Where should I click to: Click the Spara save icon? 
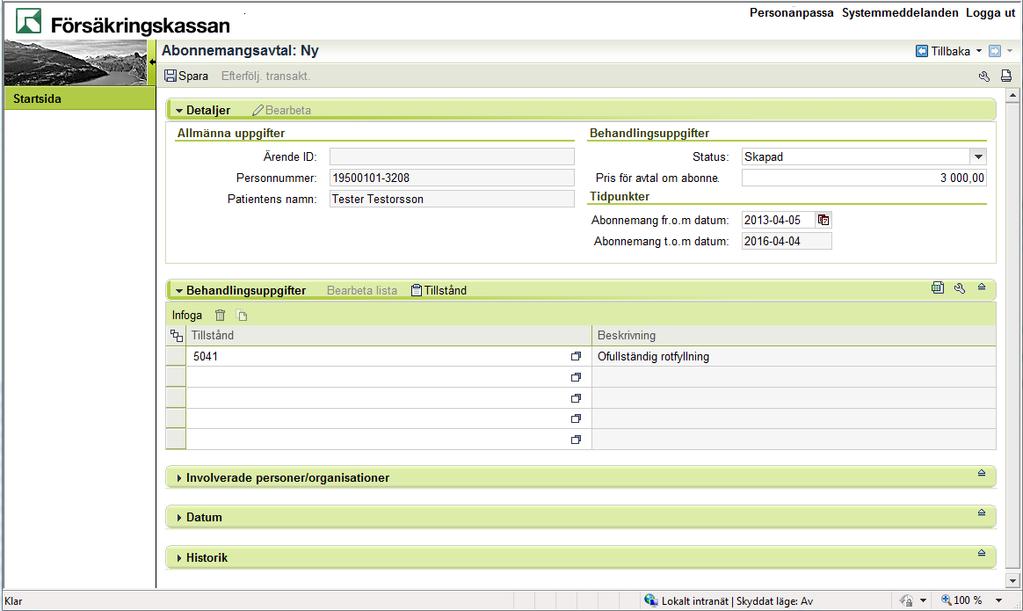[170, 76]
